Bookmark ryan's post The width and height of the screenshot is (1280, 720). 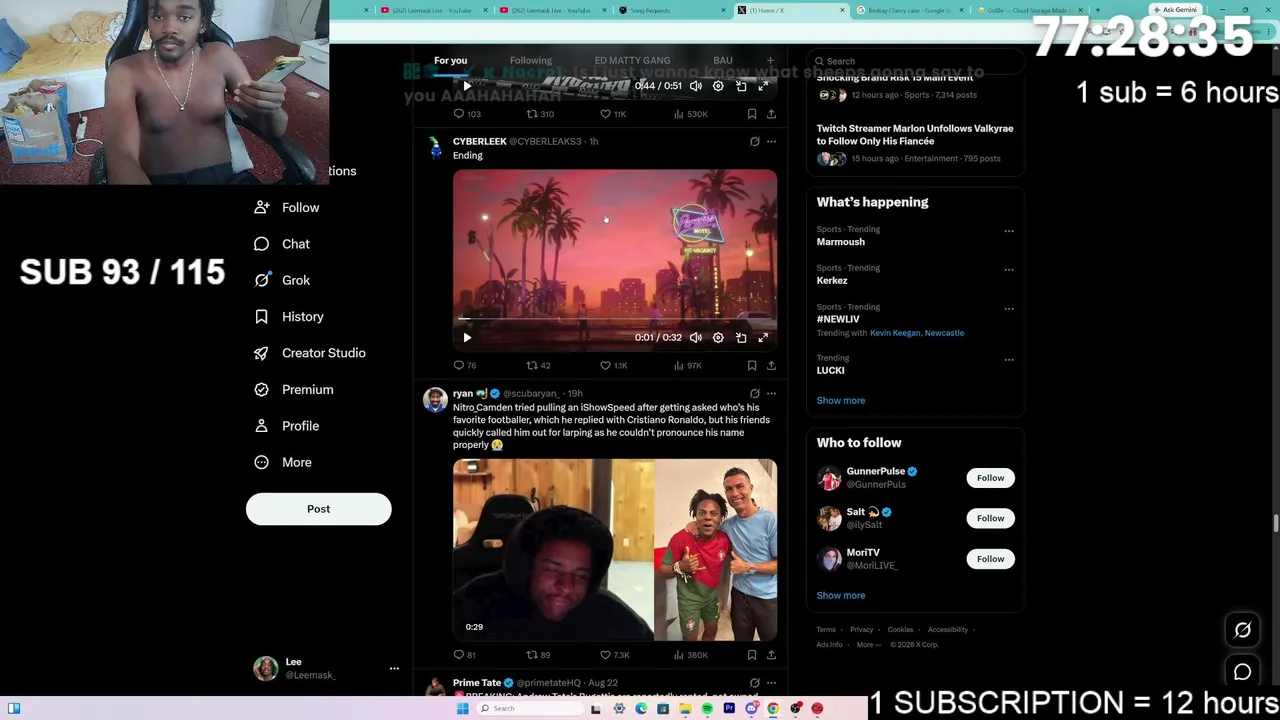tap(752, 655)
